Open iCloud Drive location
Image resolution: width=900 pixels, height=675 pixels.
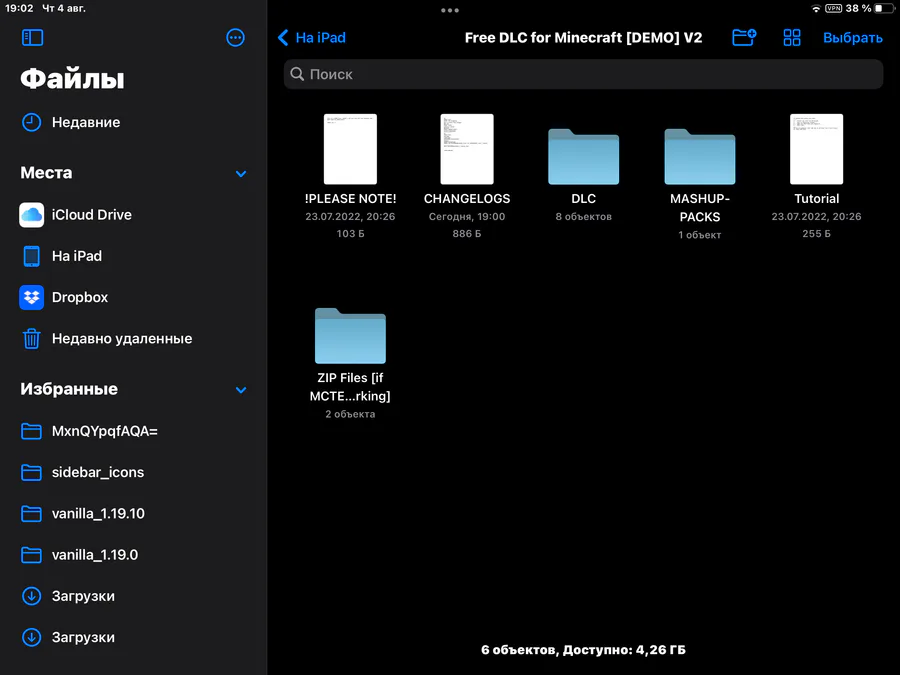(133, 215)
